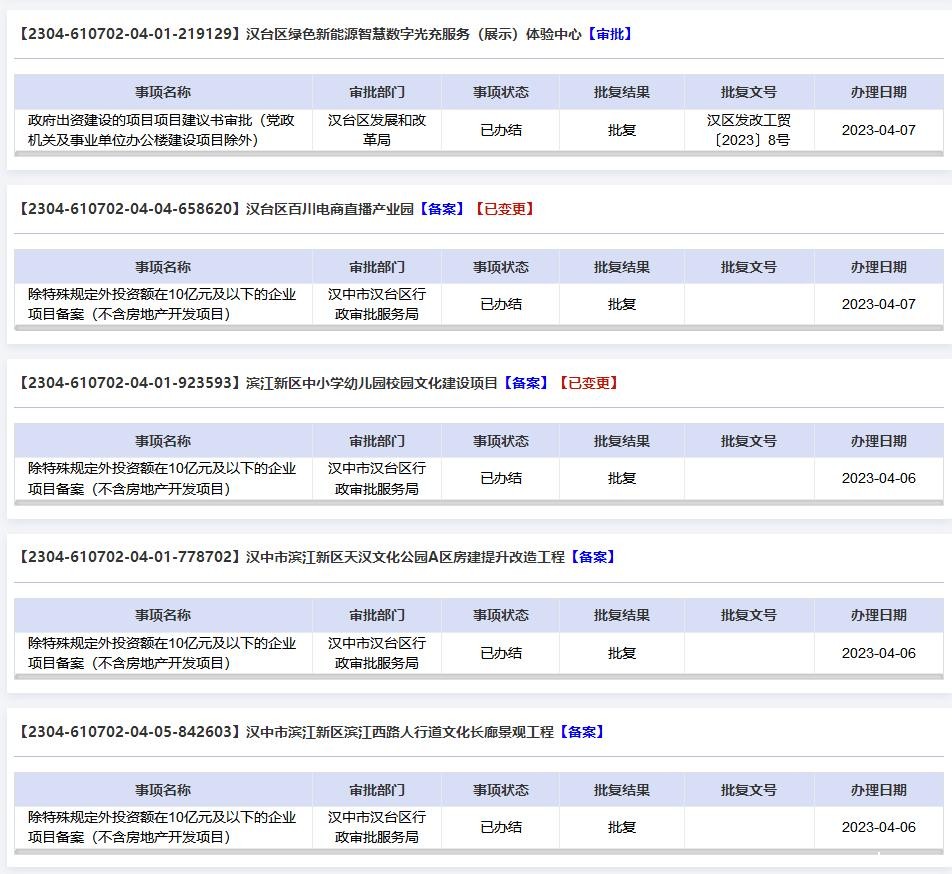This screenshot has width=952, height=874.
Task: Click 【已变更】 tag next to 百川电商直播产业园
Action: 505,209
